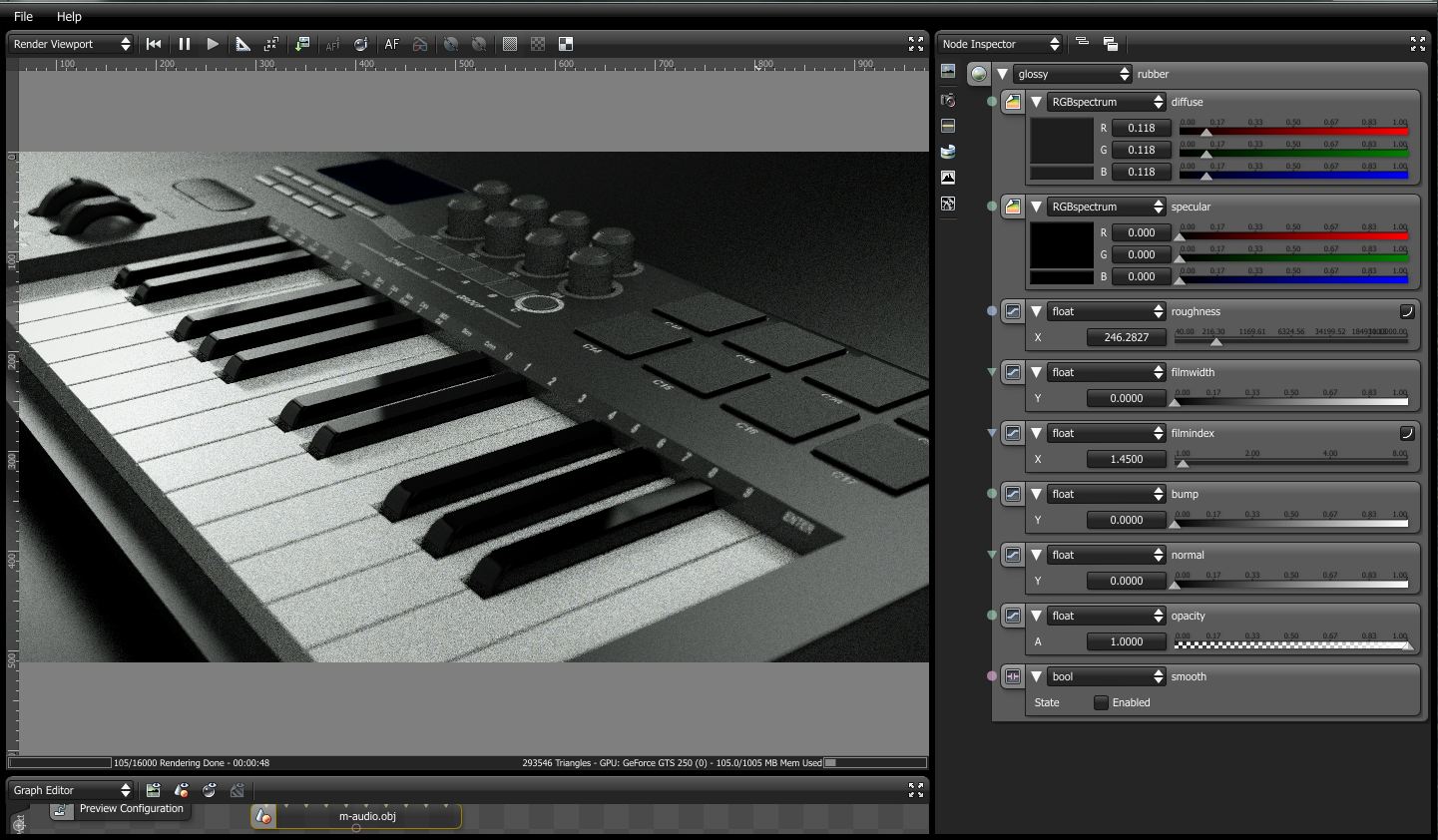Click the bottom icon in the inspector sidebar

[x=948, y=204]
